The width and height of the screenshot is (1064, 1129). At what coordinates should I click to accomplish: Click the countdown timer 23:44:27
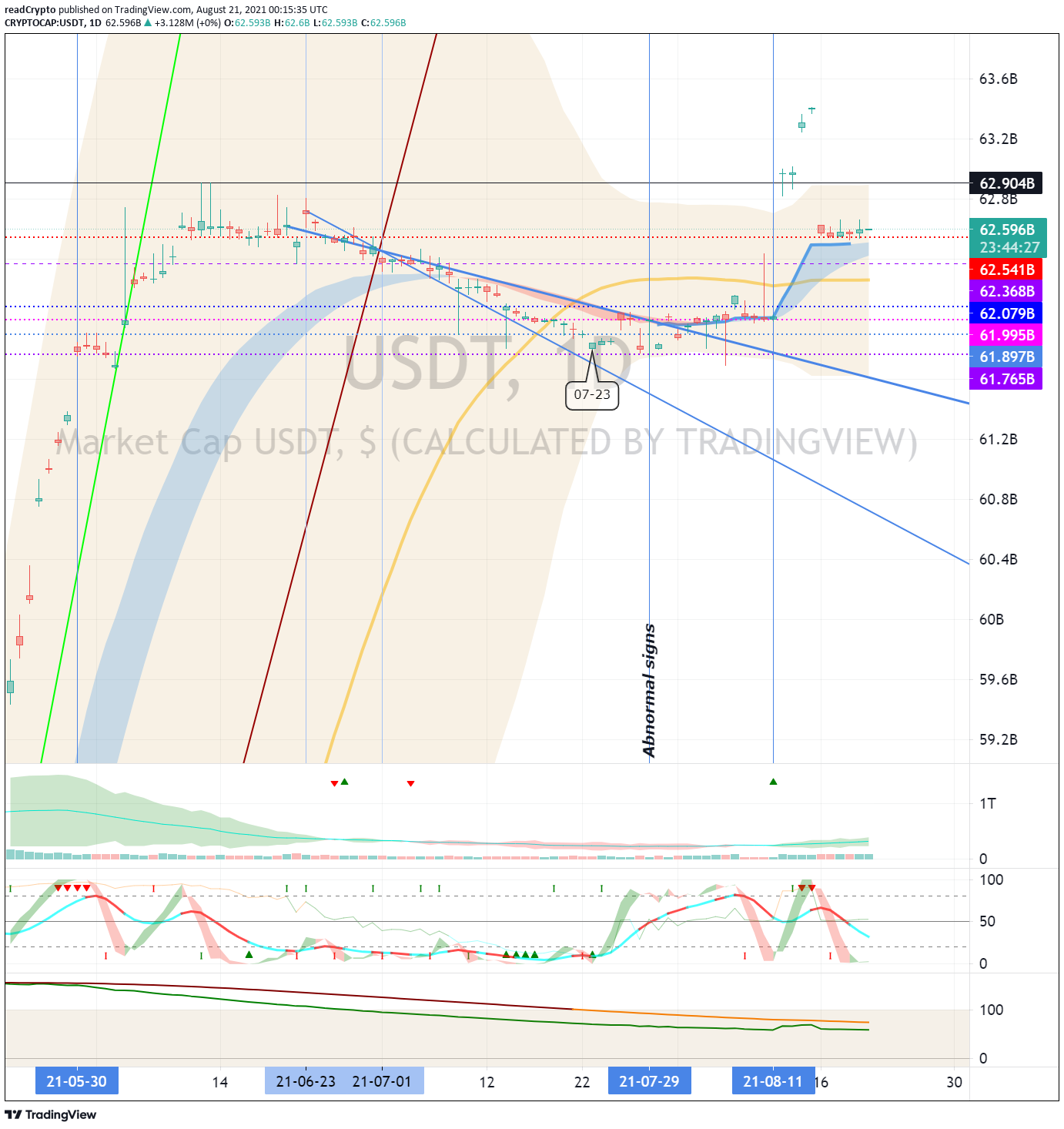click(1009, 247)
